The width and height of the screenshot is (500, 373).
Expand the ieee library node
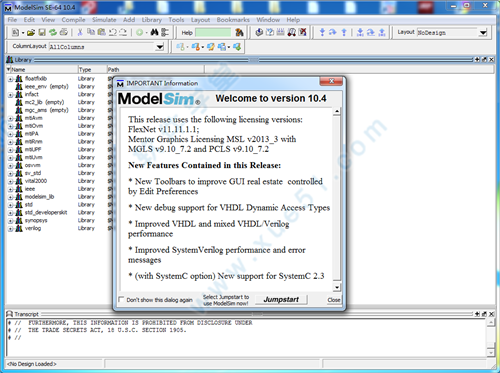point(10,190)
